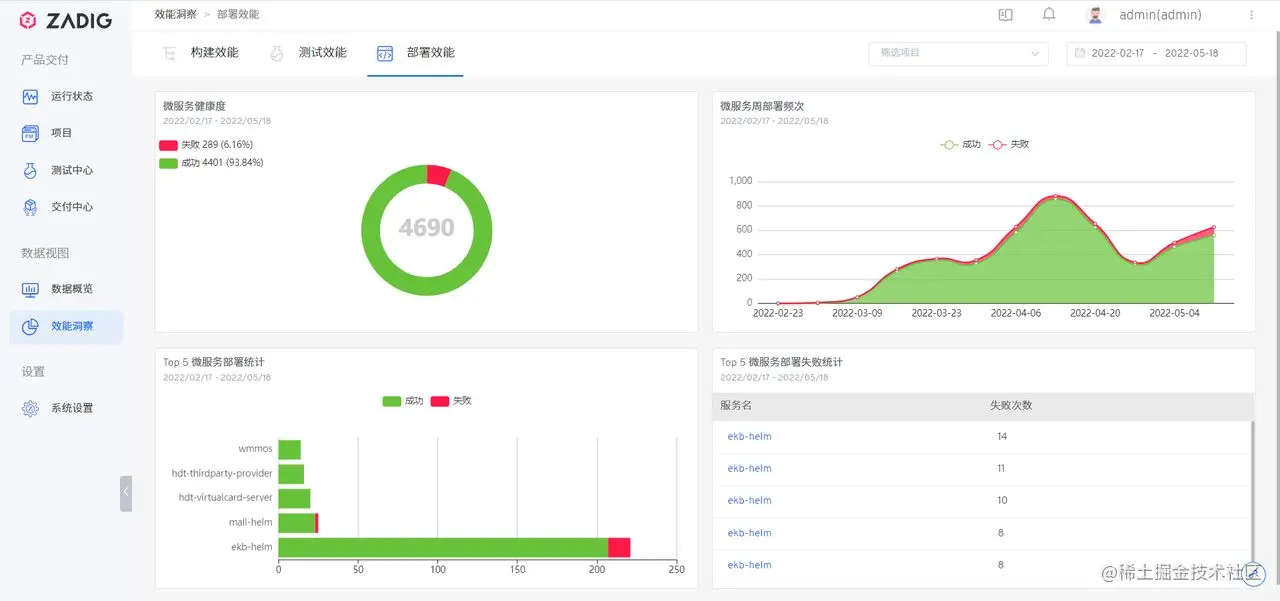
Task: Expand the 筛选项目 dropdown arrow
Action: (x=1035, y=54)
